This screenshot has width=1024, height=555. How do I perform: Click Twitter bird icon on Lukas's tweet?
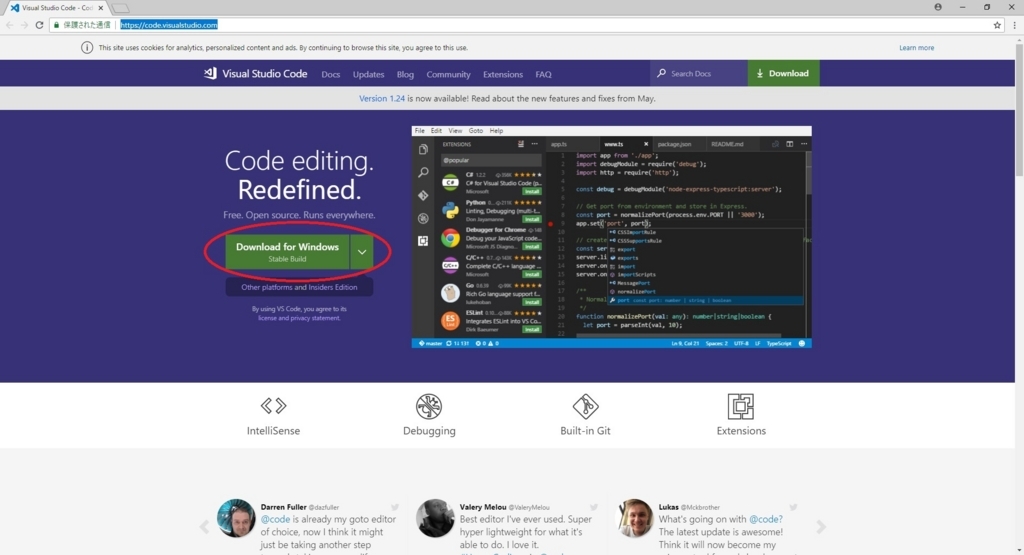tap(793, 507)
